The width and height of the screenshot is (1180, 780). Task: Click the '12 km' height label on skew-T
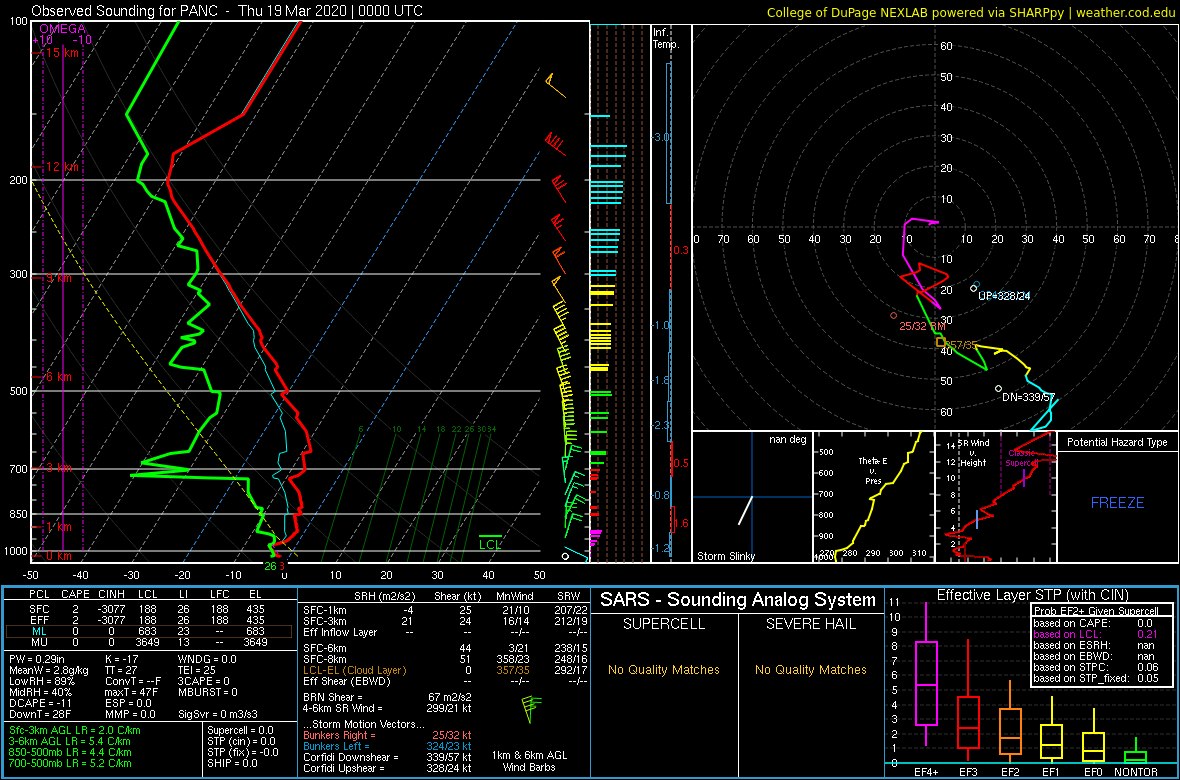[62, 166]
